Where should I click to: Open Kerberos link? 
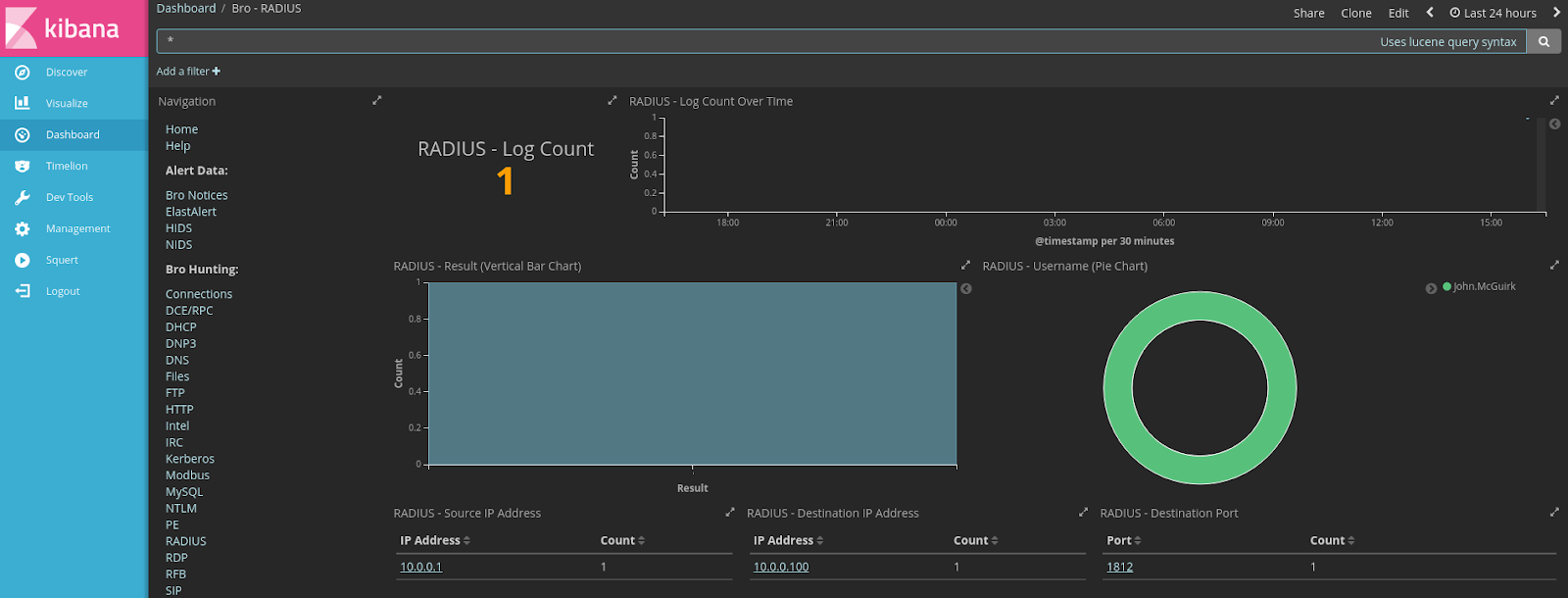[190, 459]
